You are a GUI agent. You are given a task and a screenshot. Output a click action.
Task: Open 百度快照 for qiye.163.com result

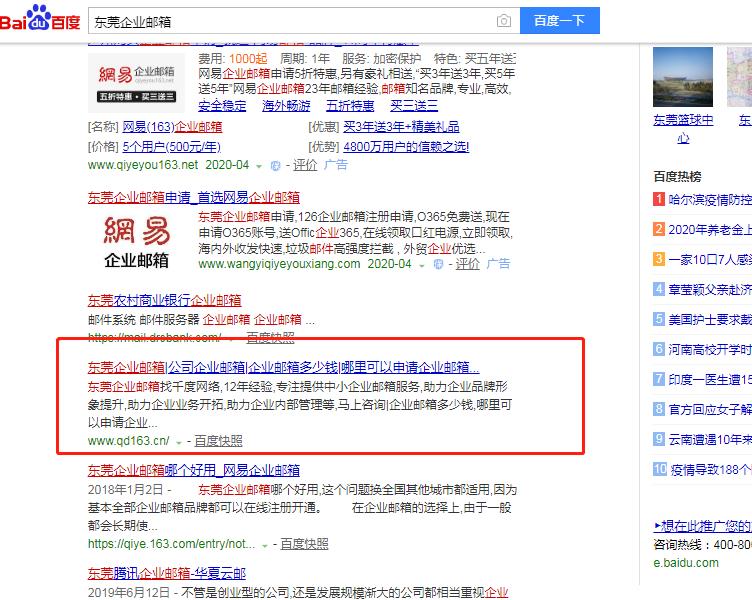point(305,544)
